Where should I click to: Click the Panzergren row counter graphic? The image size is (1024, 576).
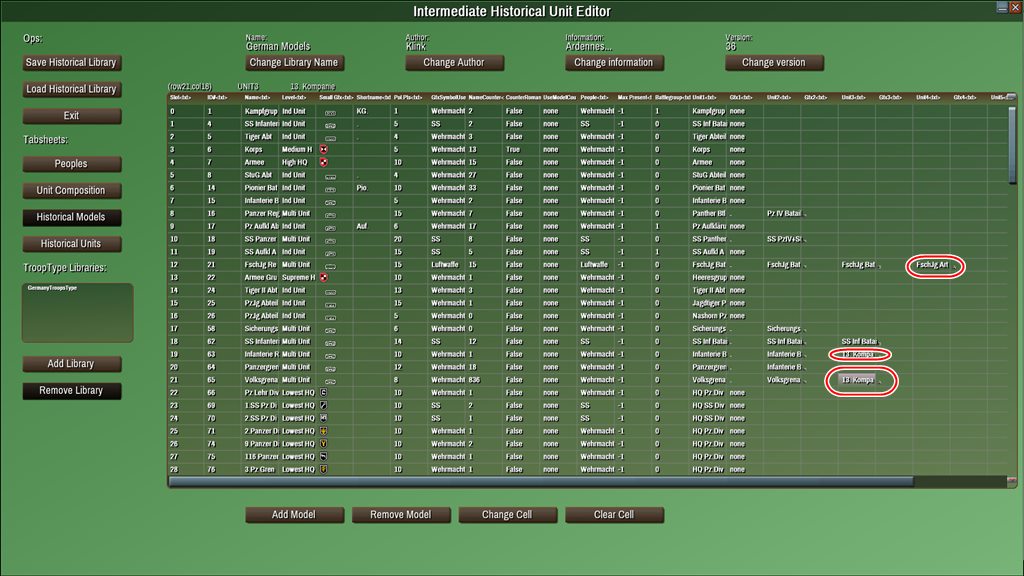point(330,368)
